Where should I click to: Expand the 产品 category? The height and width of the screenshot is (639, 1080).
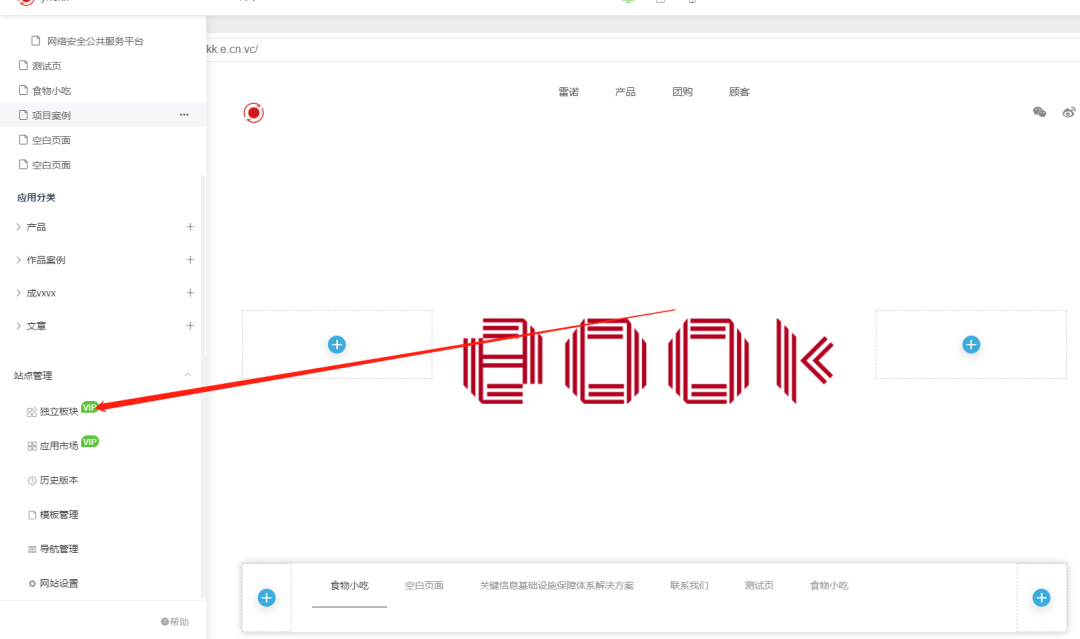18,227
